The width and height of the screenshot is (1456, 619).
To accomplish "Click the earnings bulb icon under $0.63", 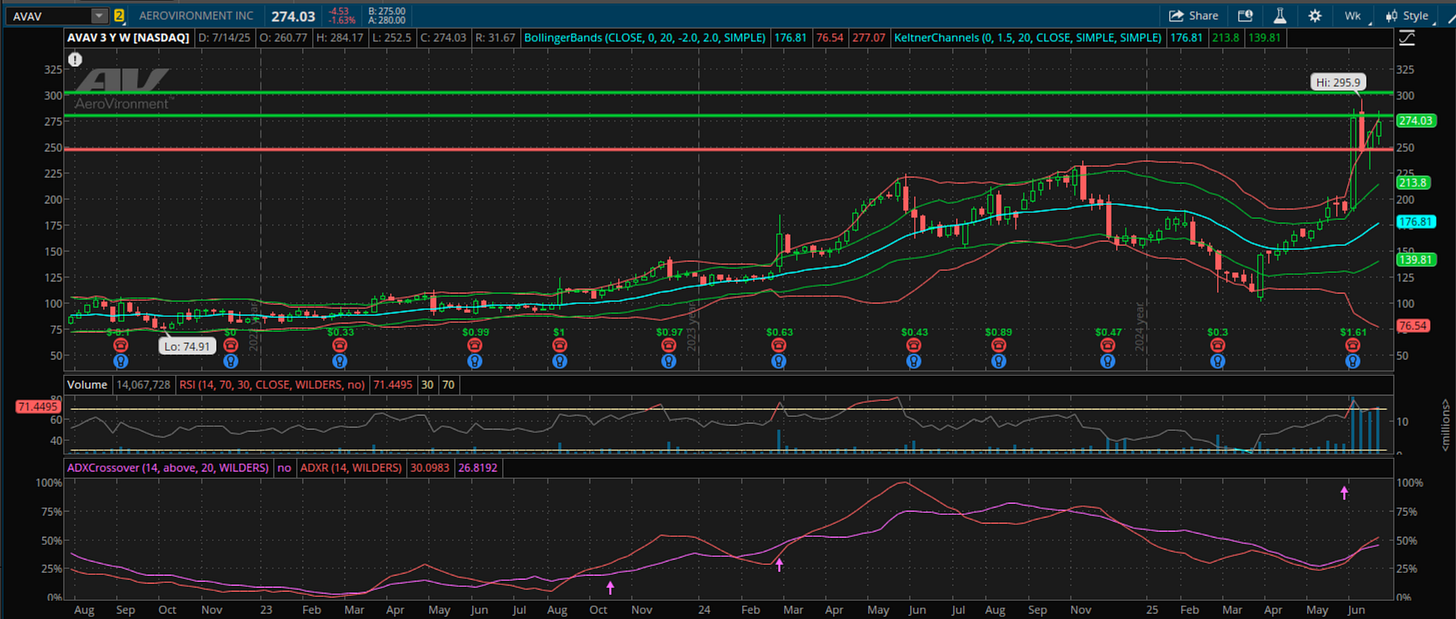I will point(779,361).
